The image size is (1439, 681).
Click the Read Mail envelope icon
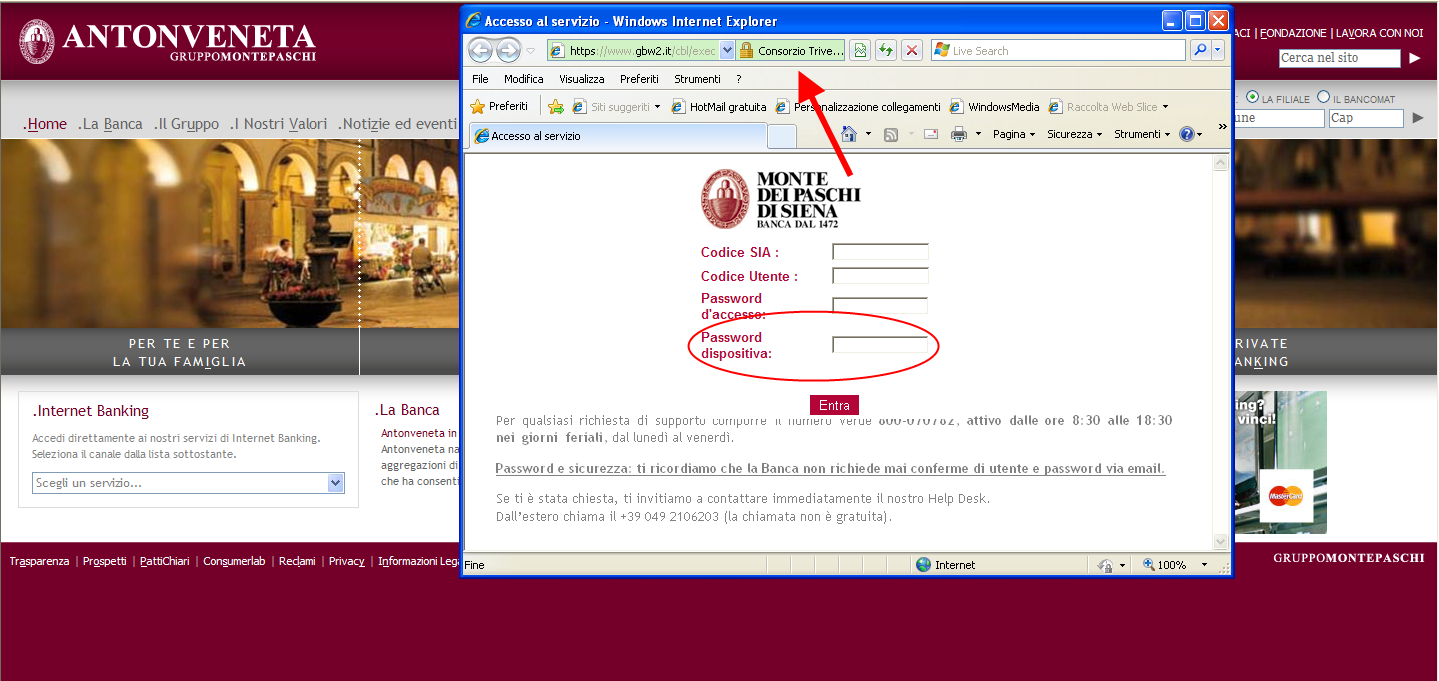[931, 134]
